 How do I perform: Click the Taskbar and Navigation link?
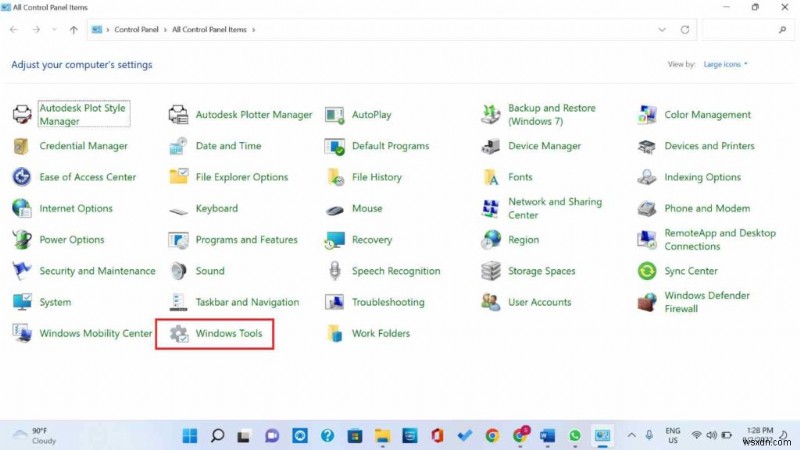247,302
